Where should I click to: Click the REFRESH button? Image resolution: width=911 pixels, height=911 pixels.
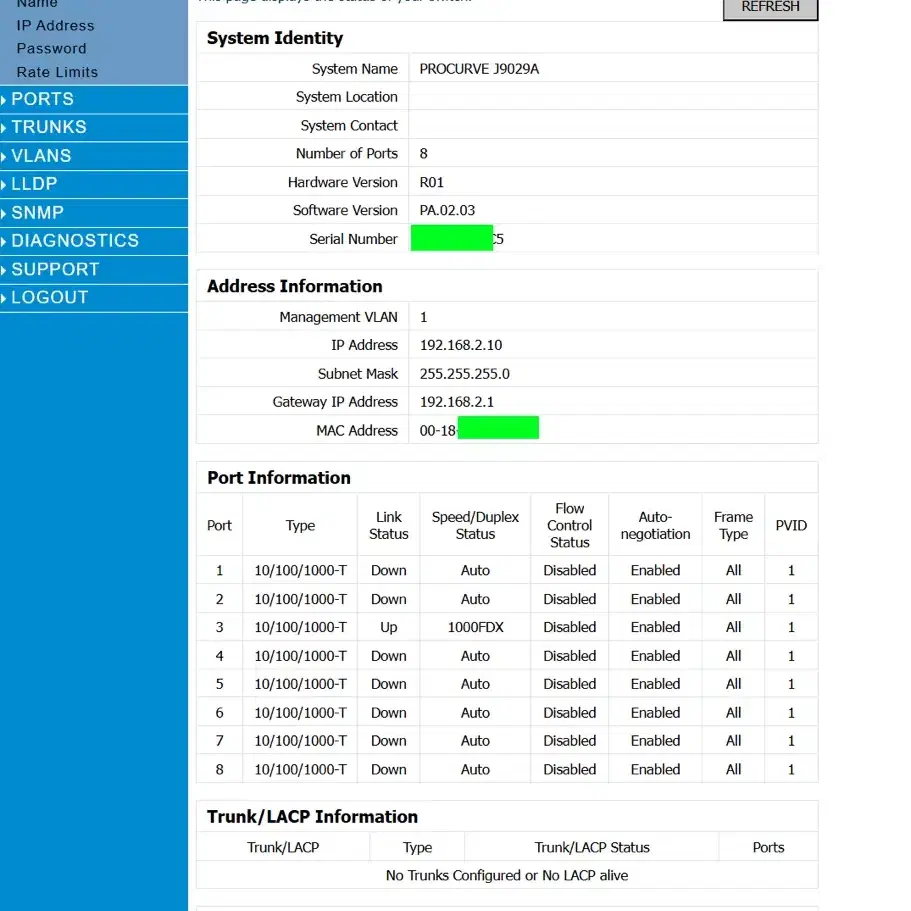[770, 8]
